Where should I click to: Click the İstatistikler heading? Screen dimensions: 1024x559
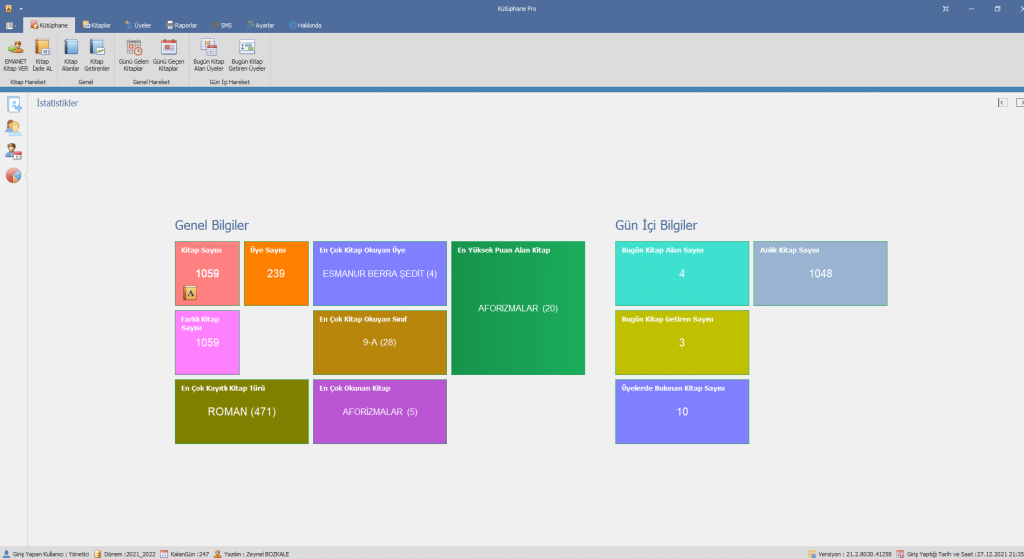(x=57, y=103)
